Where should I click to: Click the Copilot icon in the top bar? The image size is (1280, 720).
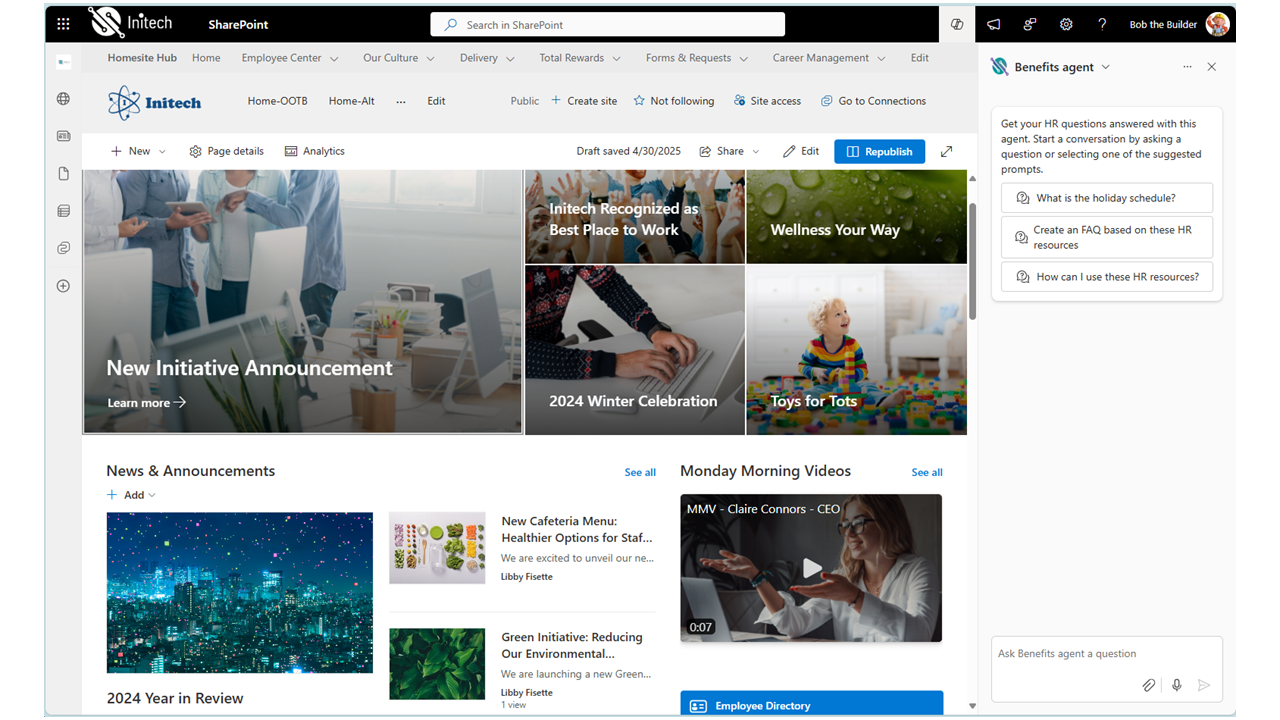[957, 24]
